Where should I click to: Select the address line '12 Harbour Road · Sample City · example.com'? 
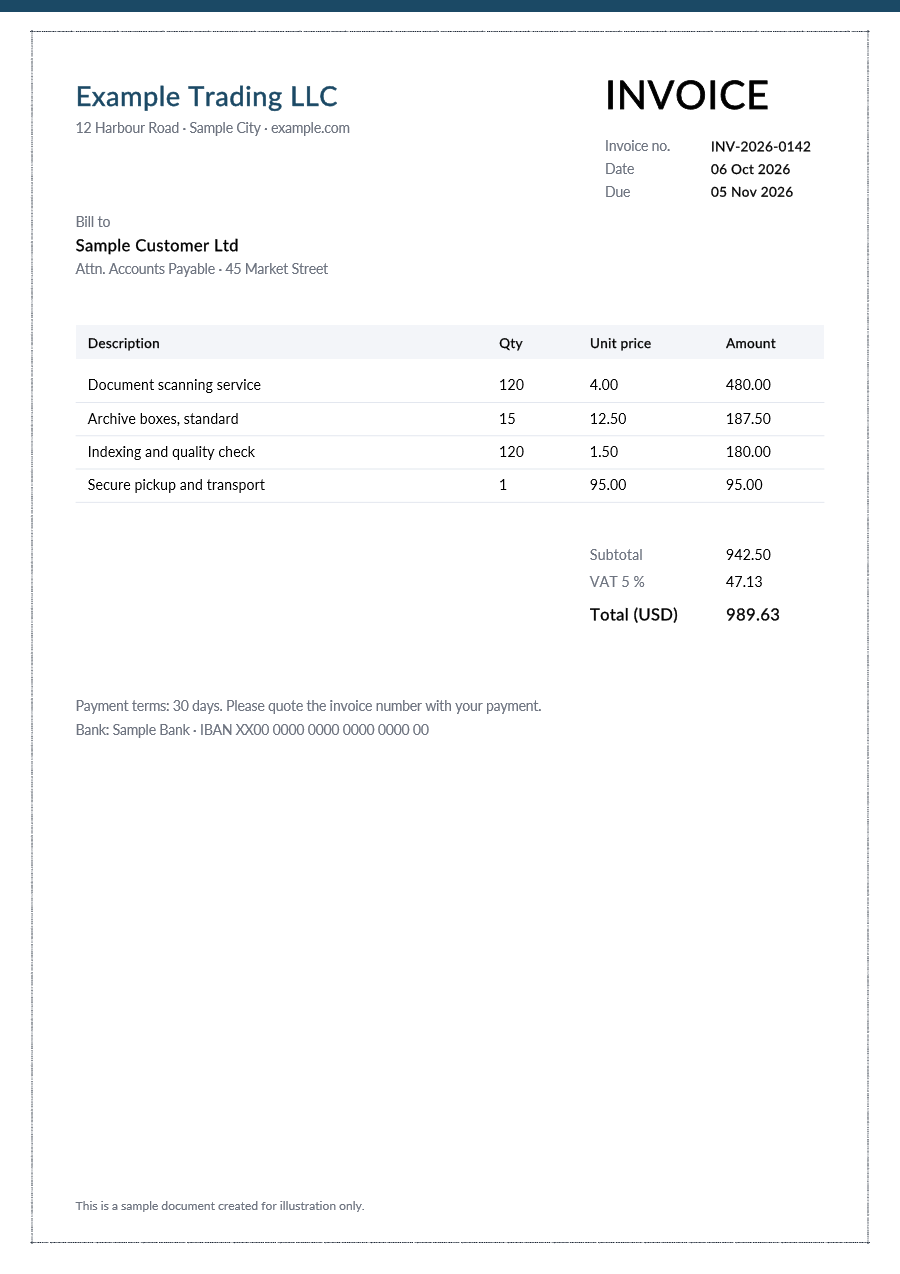pos(213,128)
